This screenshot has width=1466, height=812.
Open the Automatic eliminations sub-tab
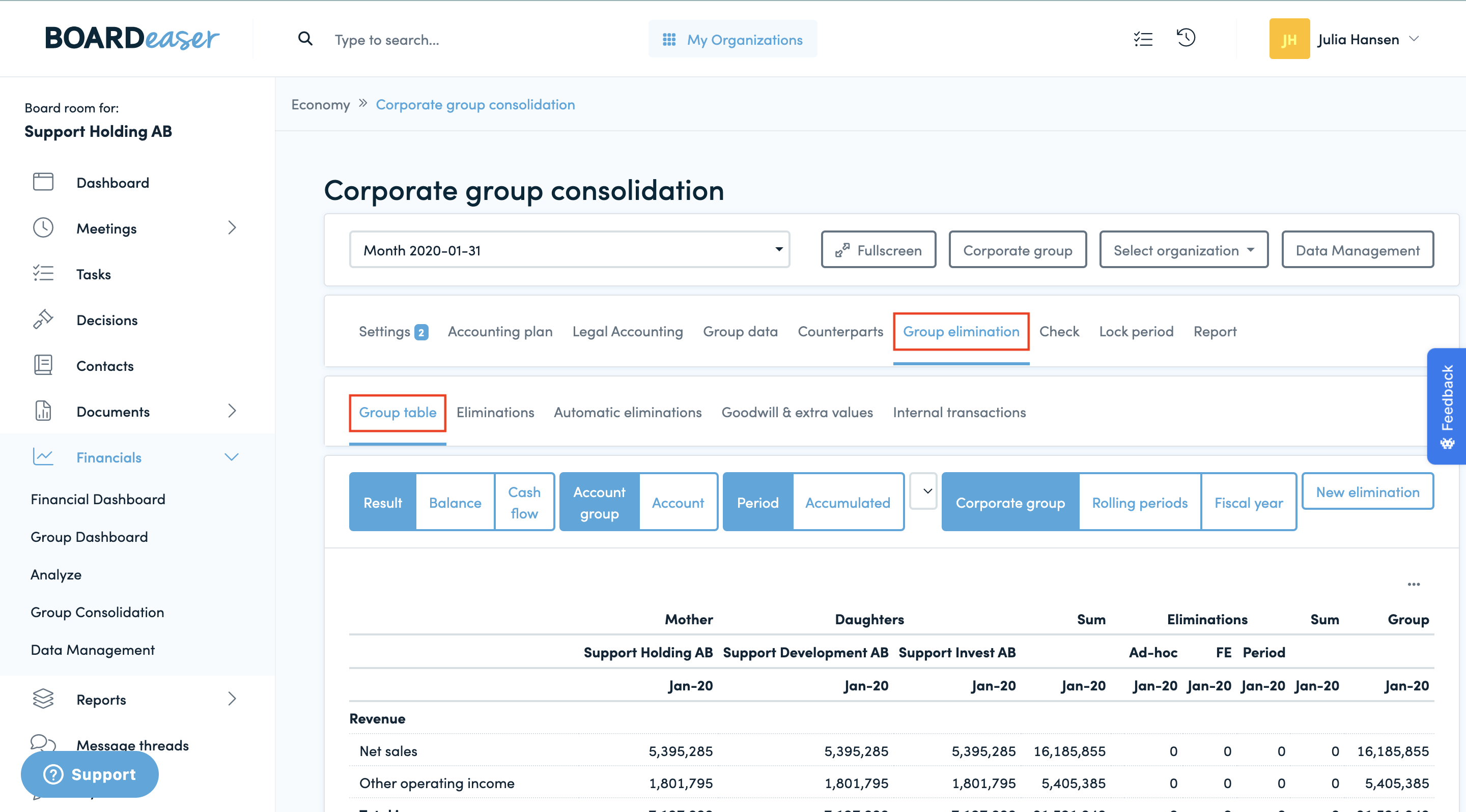(x=627, y=412)
